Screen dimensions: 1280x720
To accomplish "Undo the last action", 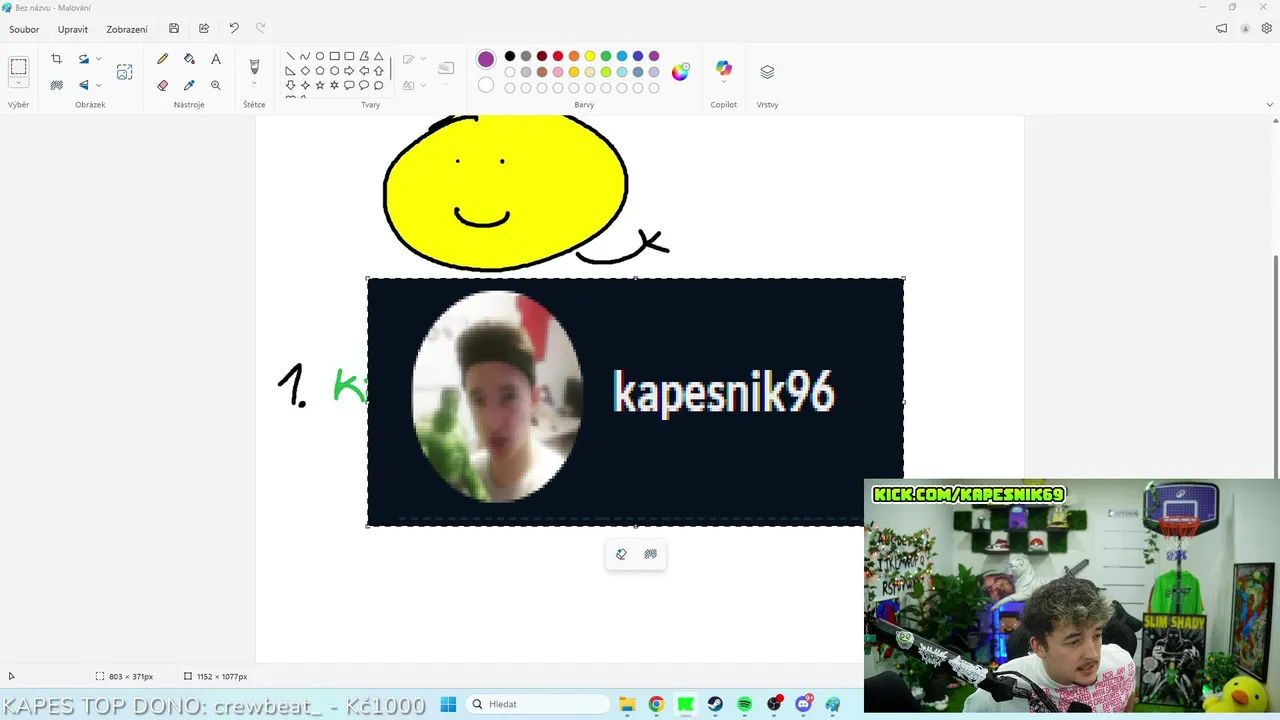I will tap(234, 29).
